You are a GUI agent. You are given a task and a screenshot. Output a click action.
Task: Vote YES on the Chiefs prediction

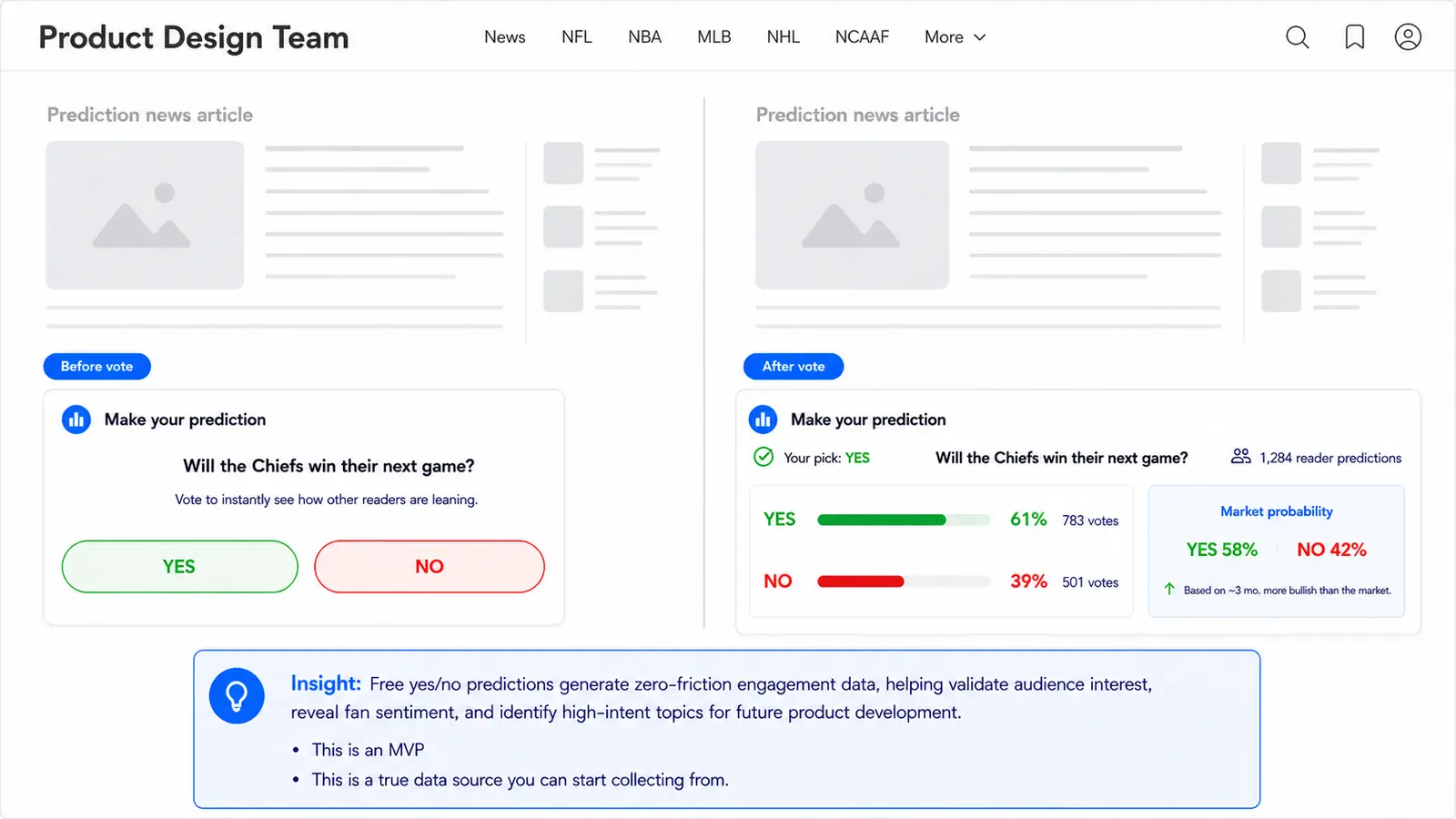point(179,566)
